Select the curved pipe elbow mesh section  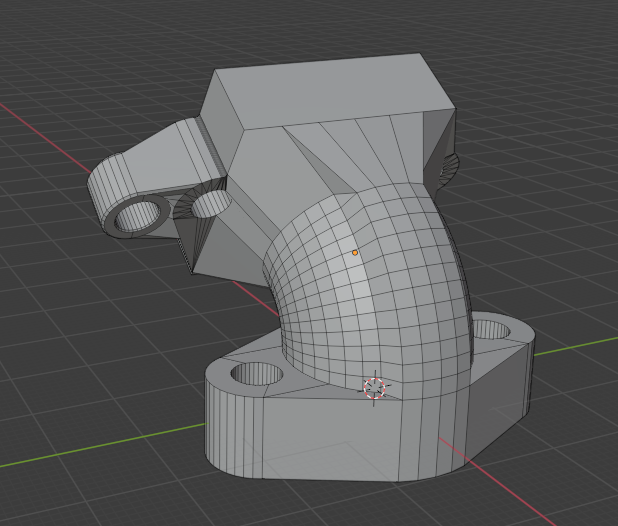coord(369,290)
